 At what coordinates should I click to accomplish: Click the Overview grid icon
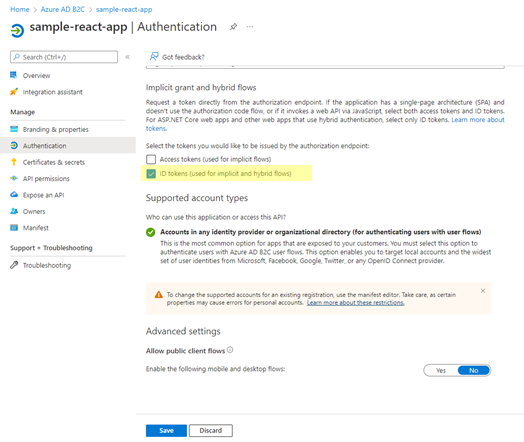(14, 75)
